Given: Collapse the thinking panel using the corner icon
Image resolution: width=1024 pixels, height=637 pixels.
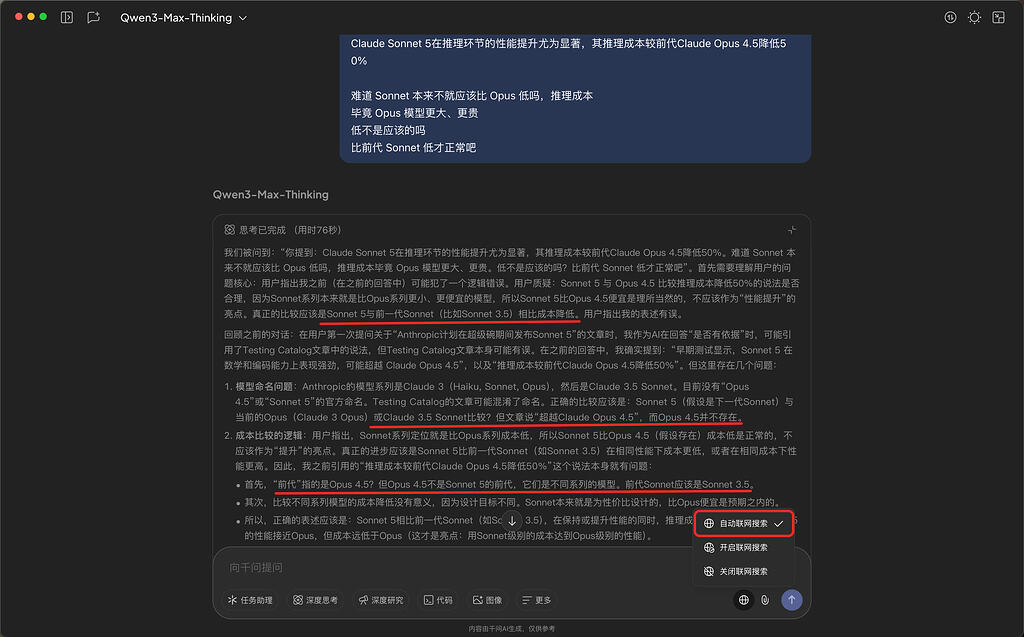Looking at the screenshot, I should tap(792, 230).
